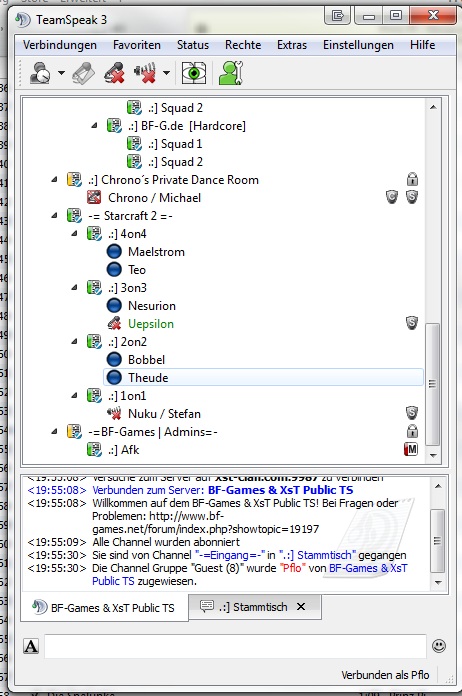This screenshot has height=696, width=462.
Task: Open the Favoriten menu
Action: click(x=137, y=45)
